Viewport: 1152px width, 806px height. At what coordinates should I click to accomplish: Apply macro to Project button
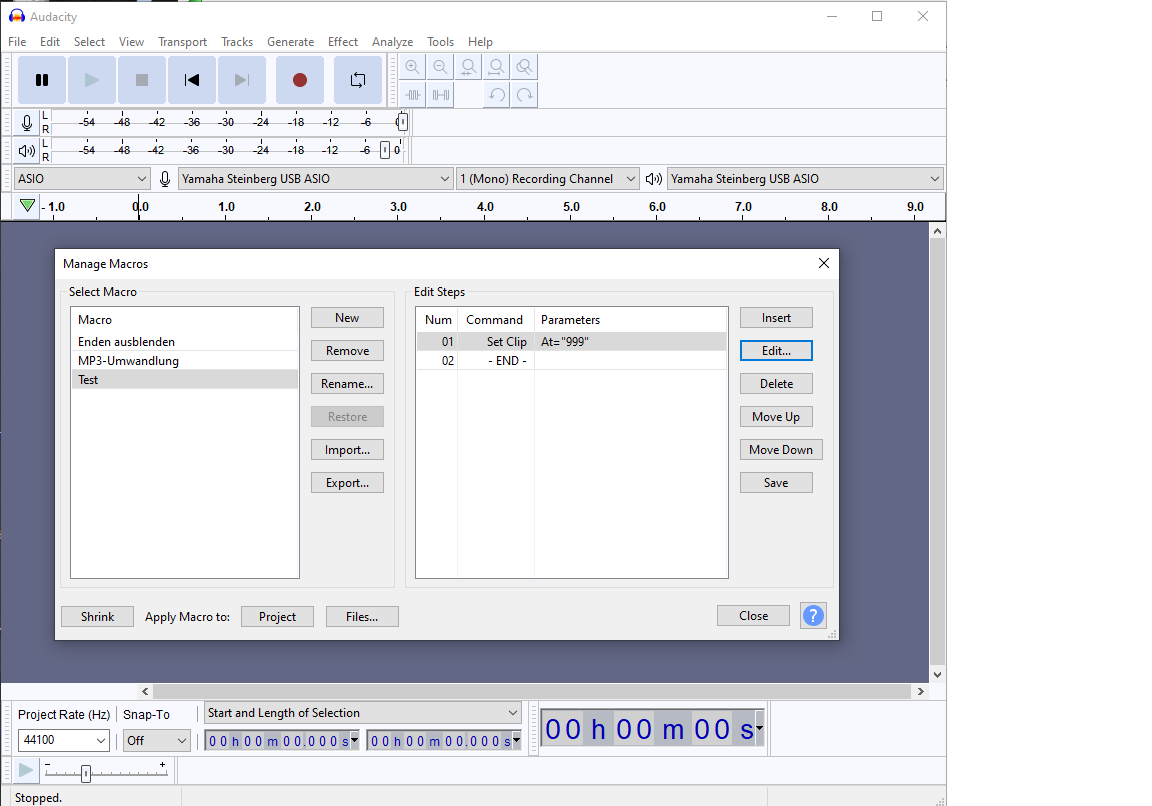click(278, 616)
